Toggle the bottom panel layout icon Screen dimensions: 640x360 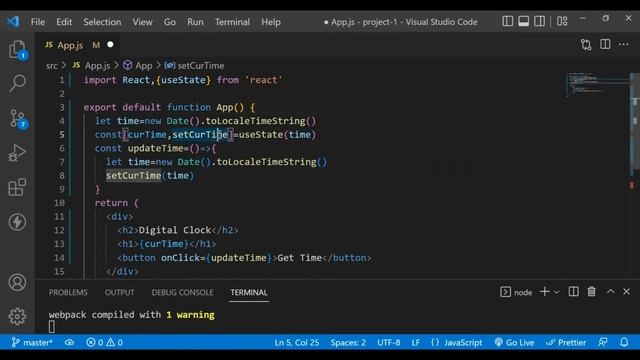click(x=523, y=21)
